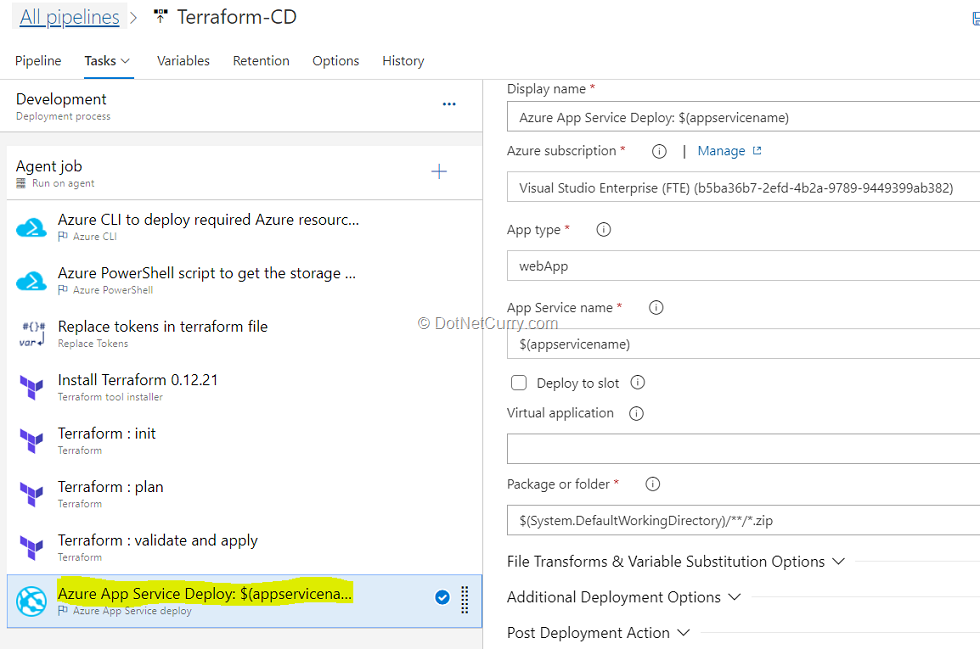Open the Manage subscription link
Image resolution: width=980 pixels, height=649 pixels.
(x=721, y=151)
